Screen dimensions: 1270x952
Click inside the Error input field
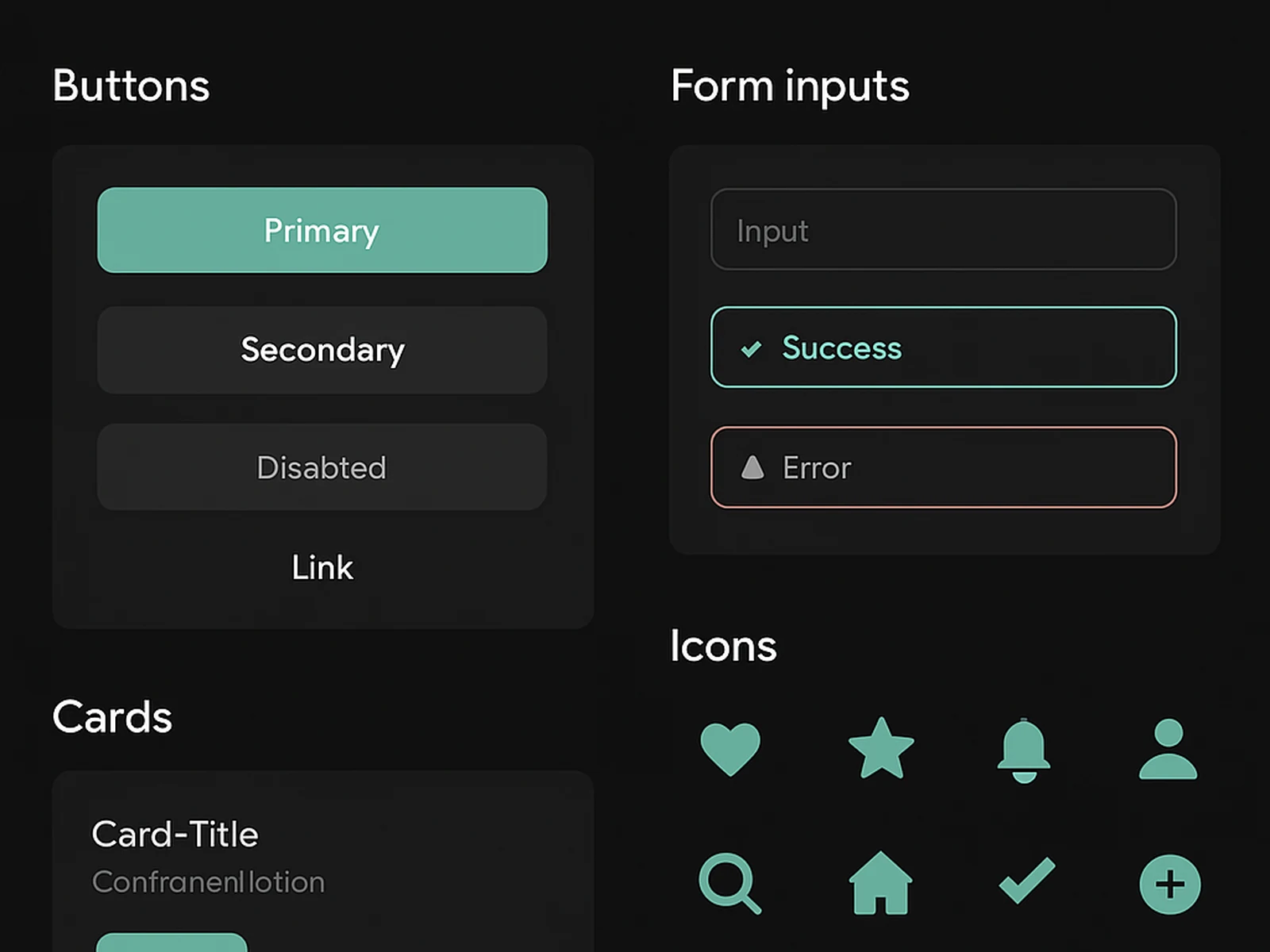tap(943, 467)
